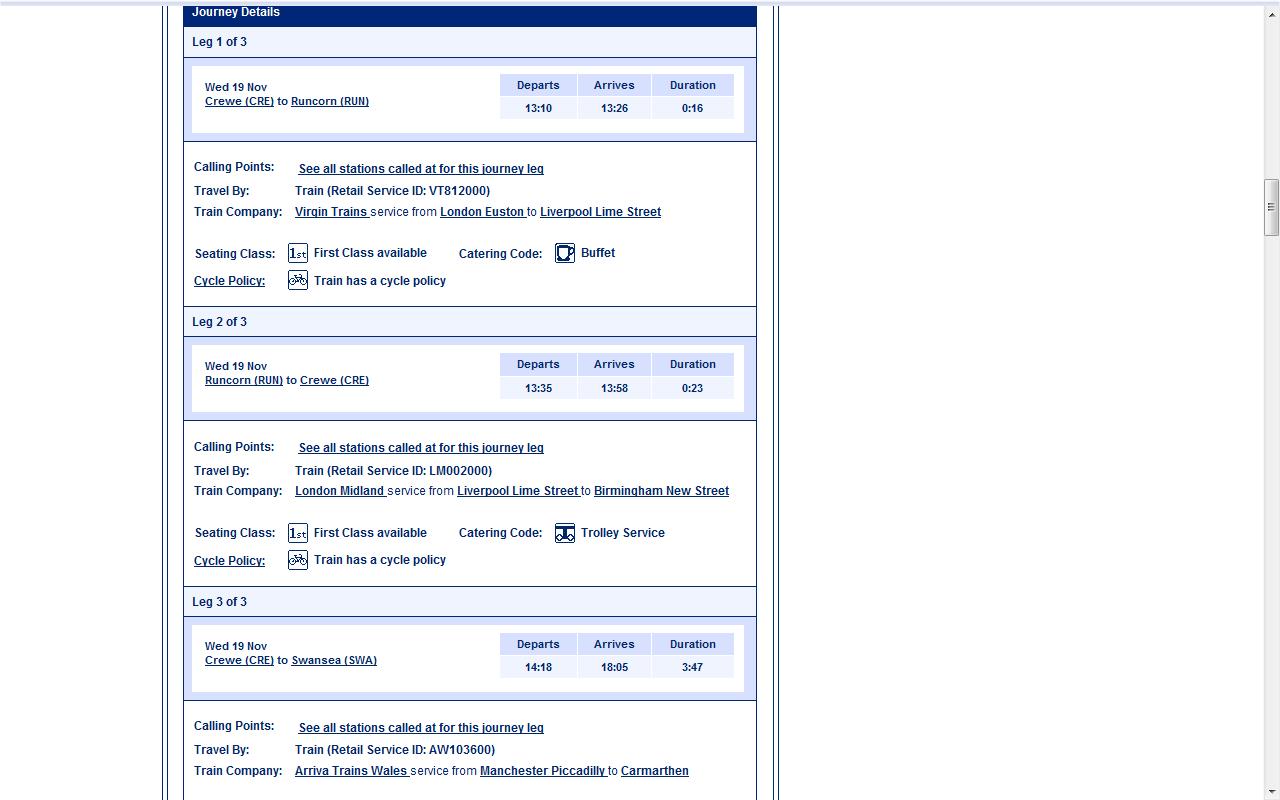
Task: Click the scrollbar down arrow
Action: pyautogui.click(x=1271, y=792)
